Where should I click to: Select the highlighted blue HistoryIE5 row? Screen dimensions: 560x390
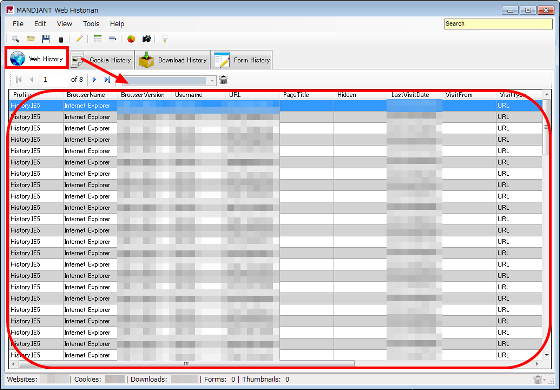(x=275, y=105)
